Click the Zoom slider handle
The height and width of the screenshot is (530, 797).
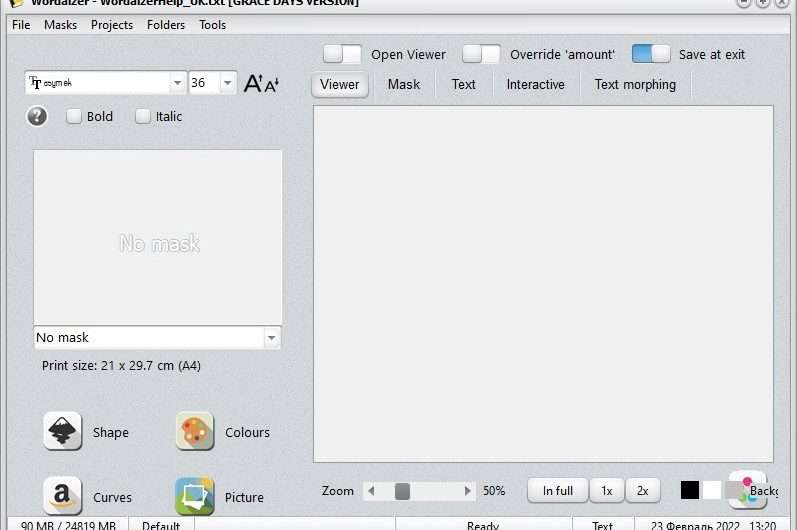[402, 491]
